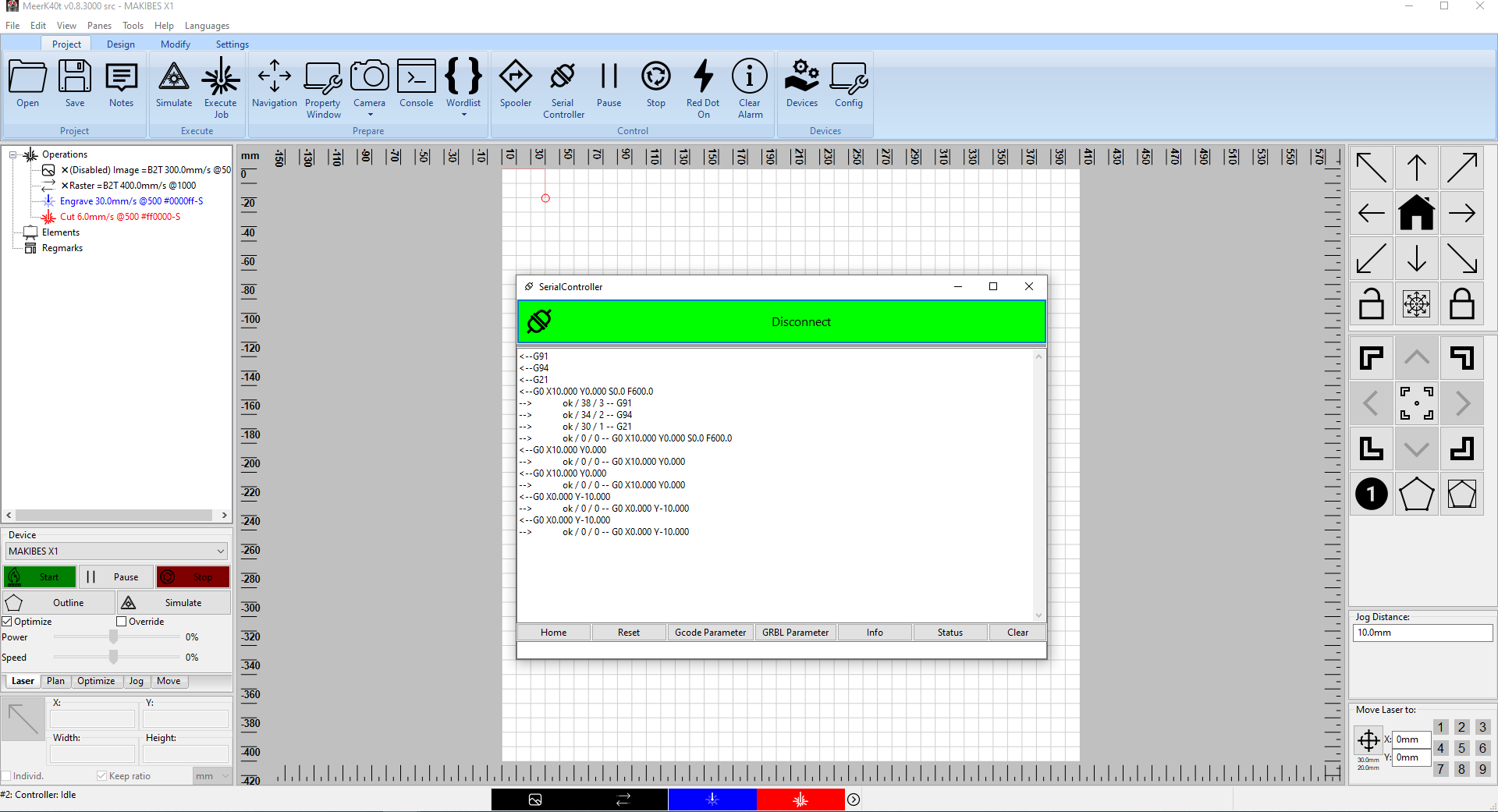Enable the Override checkbox

click(122, 622)
